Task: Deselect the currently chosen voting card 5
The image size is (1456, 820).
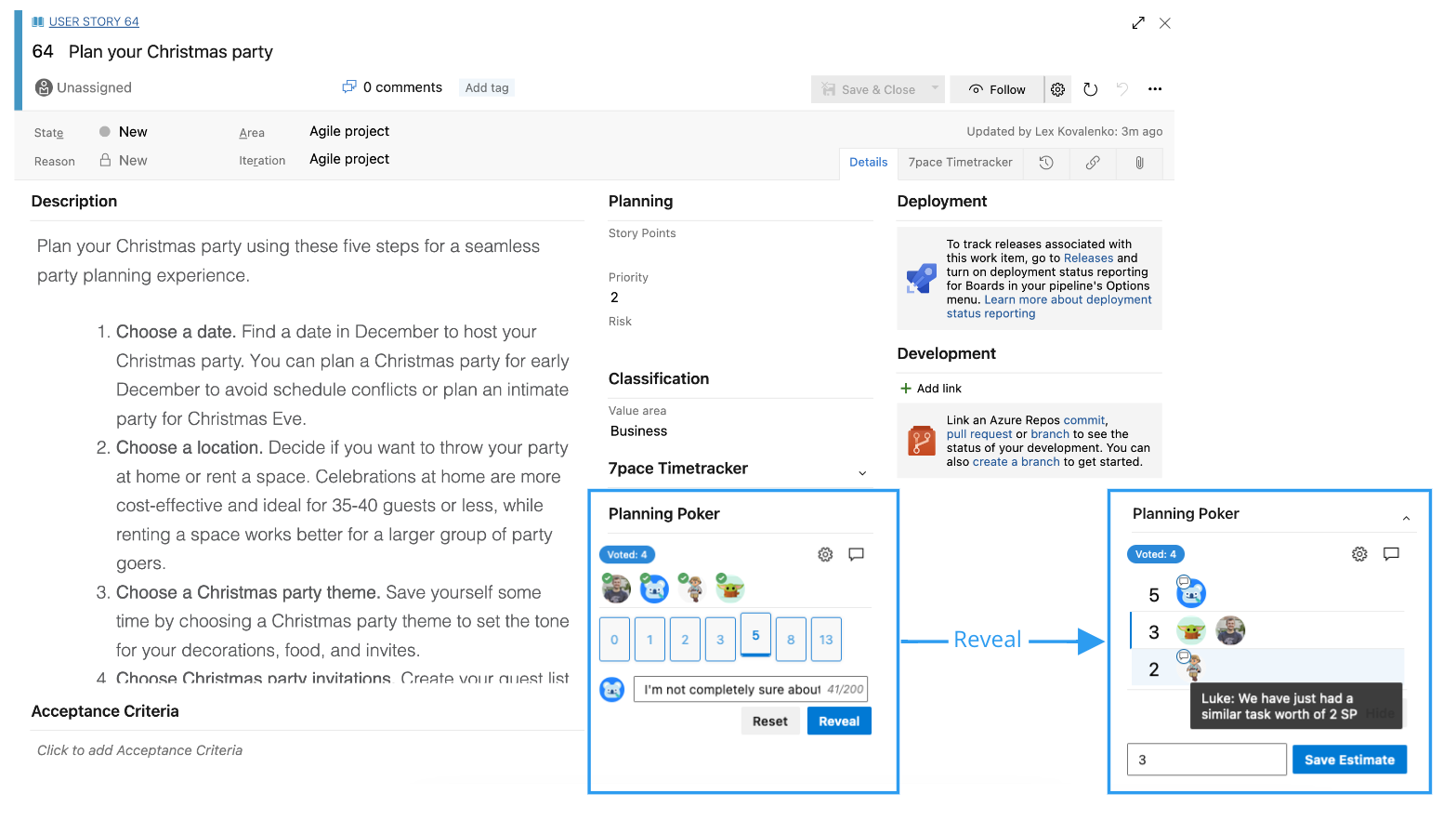Action: click(755, 636)
